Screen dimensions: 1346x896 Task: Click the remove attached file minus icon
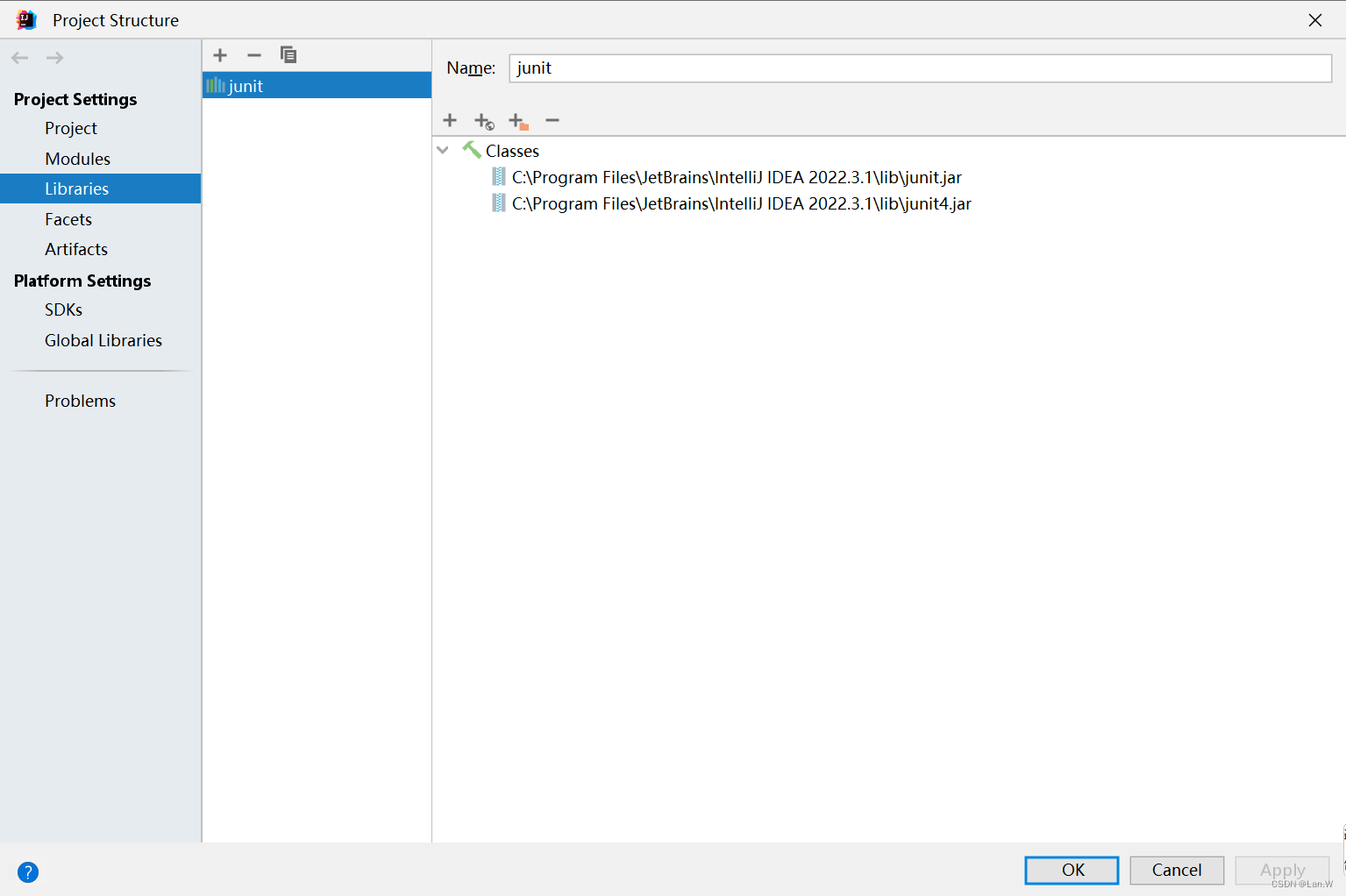point(552,120)
